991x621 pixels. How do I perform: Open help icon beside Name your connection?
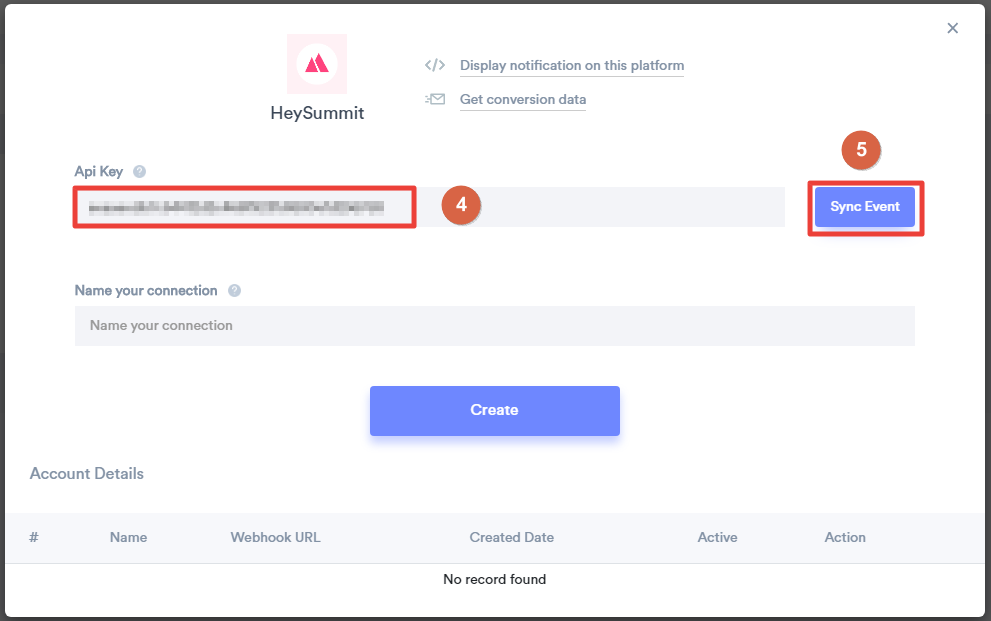[234, 291]
